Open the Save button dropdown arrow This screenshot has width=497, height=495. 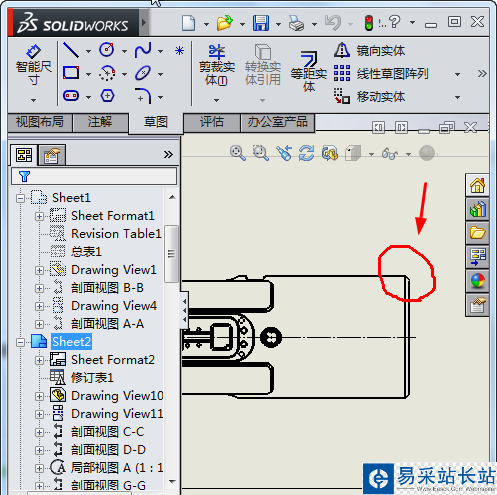[x=278, y=24]
